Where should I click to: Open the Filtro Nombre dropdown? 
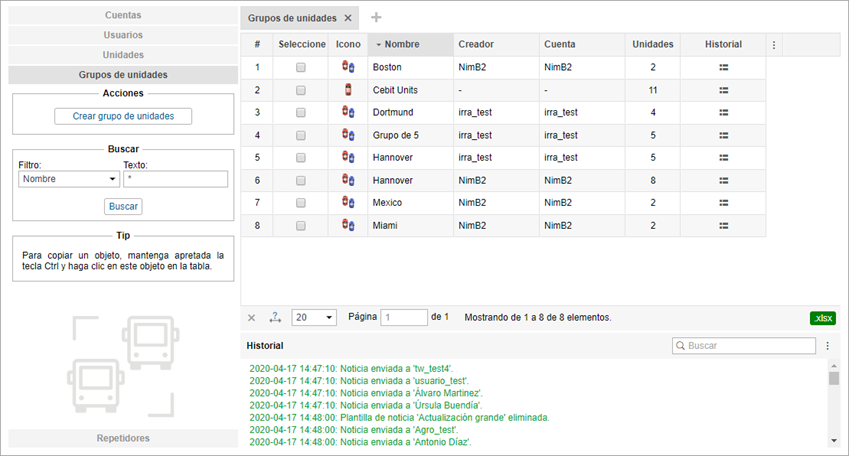[68, 179]
